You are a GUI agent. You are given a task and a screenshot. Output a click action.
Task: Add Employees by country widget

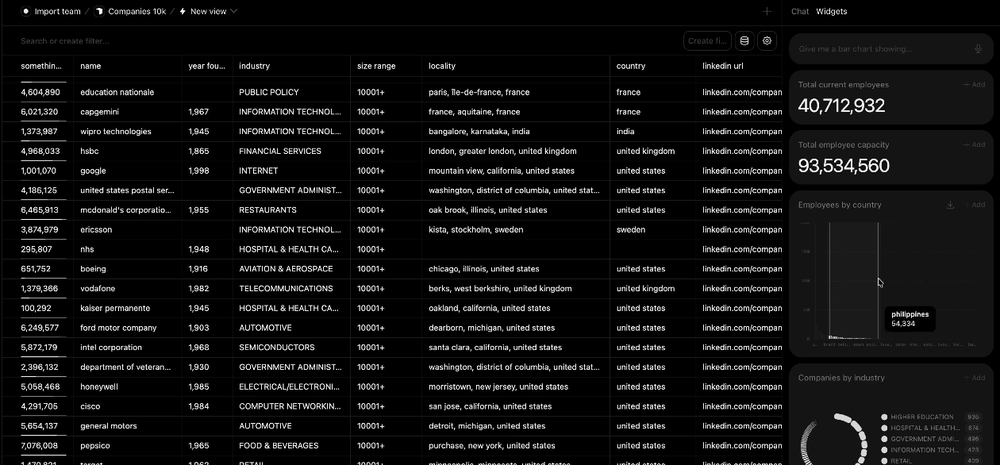[974, 205]
